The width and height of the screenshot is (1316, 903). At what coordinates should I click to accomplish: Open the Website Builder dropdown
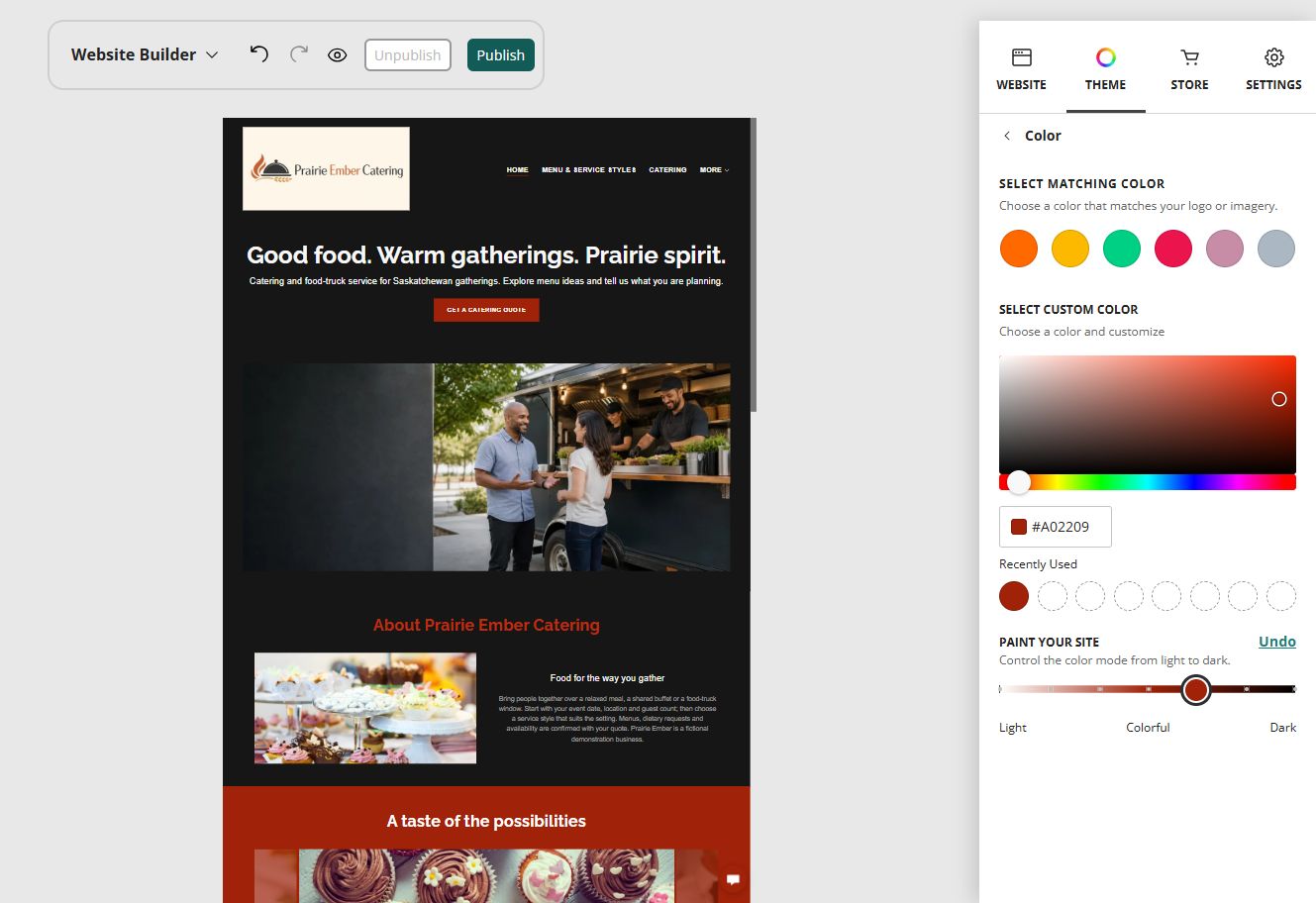(x=144, y=55)
